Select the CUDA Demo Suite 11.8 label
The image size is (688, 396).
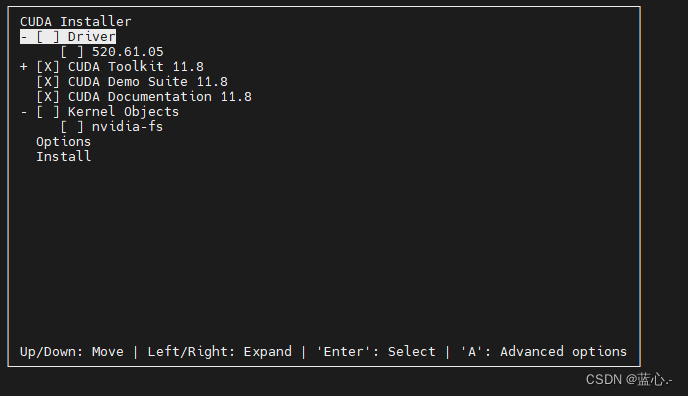click(148, 82)
